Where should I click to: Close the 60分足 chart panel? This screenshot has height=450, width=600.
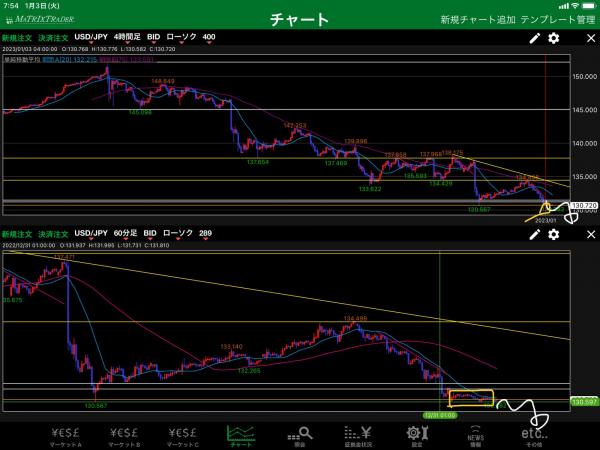[591, 234]
